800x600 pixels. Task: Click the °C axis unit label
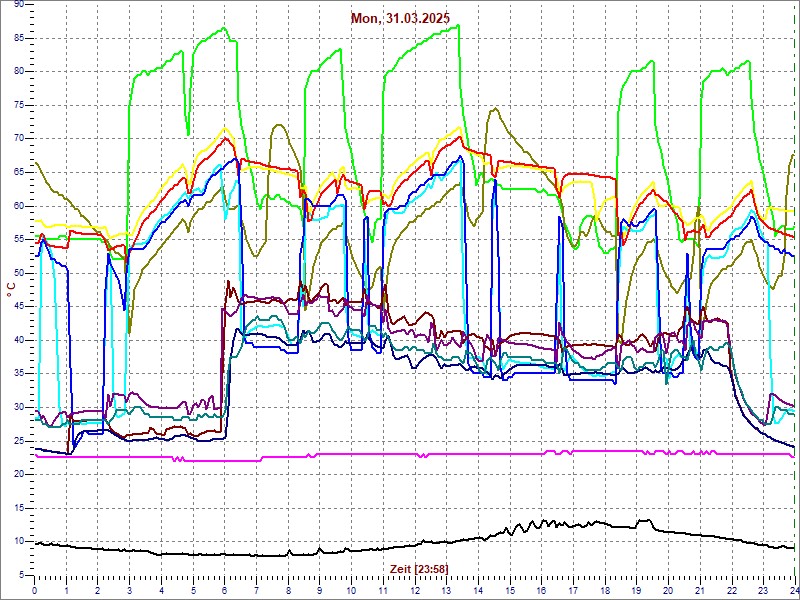11,292
